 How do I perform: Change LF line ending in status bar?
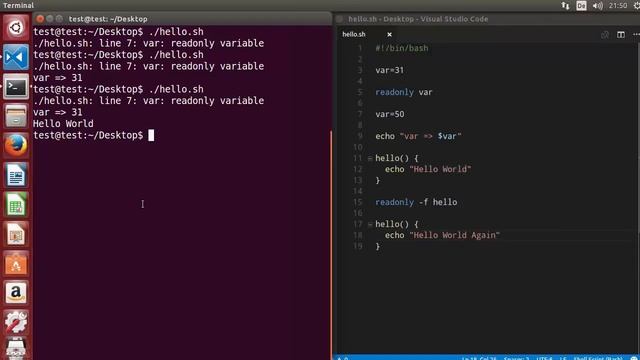pos(563,358)
